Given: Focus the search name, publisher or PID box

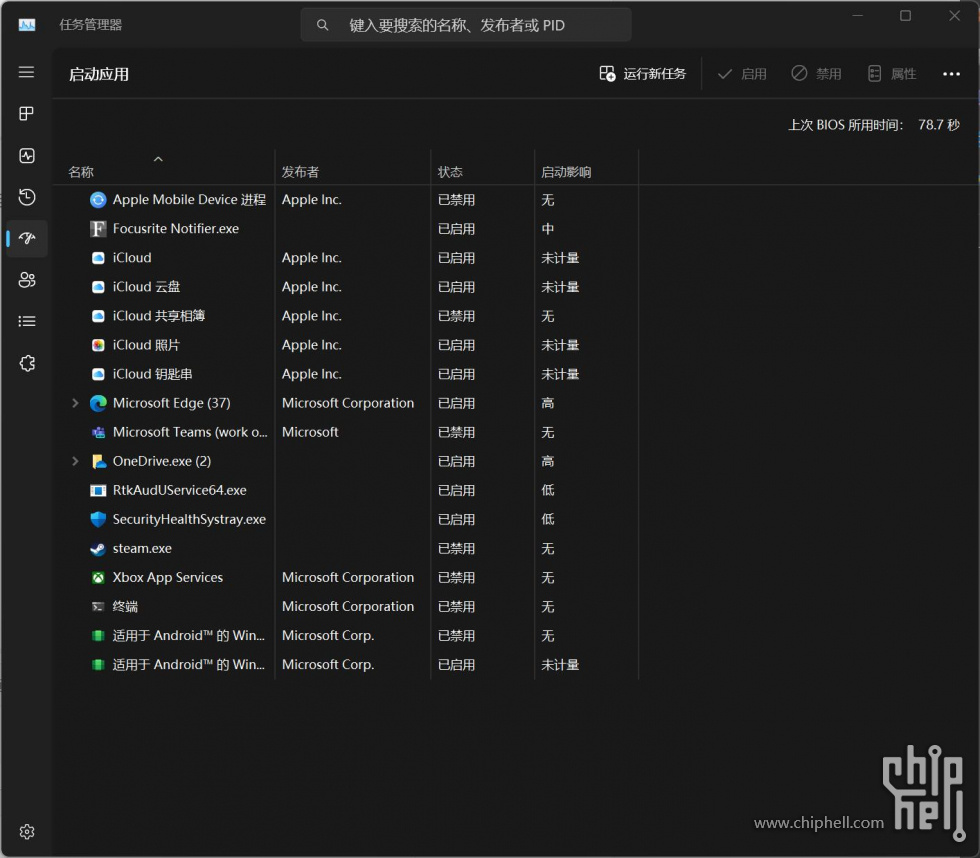Looking at the screenshot, I should [x=466, y=25].
